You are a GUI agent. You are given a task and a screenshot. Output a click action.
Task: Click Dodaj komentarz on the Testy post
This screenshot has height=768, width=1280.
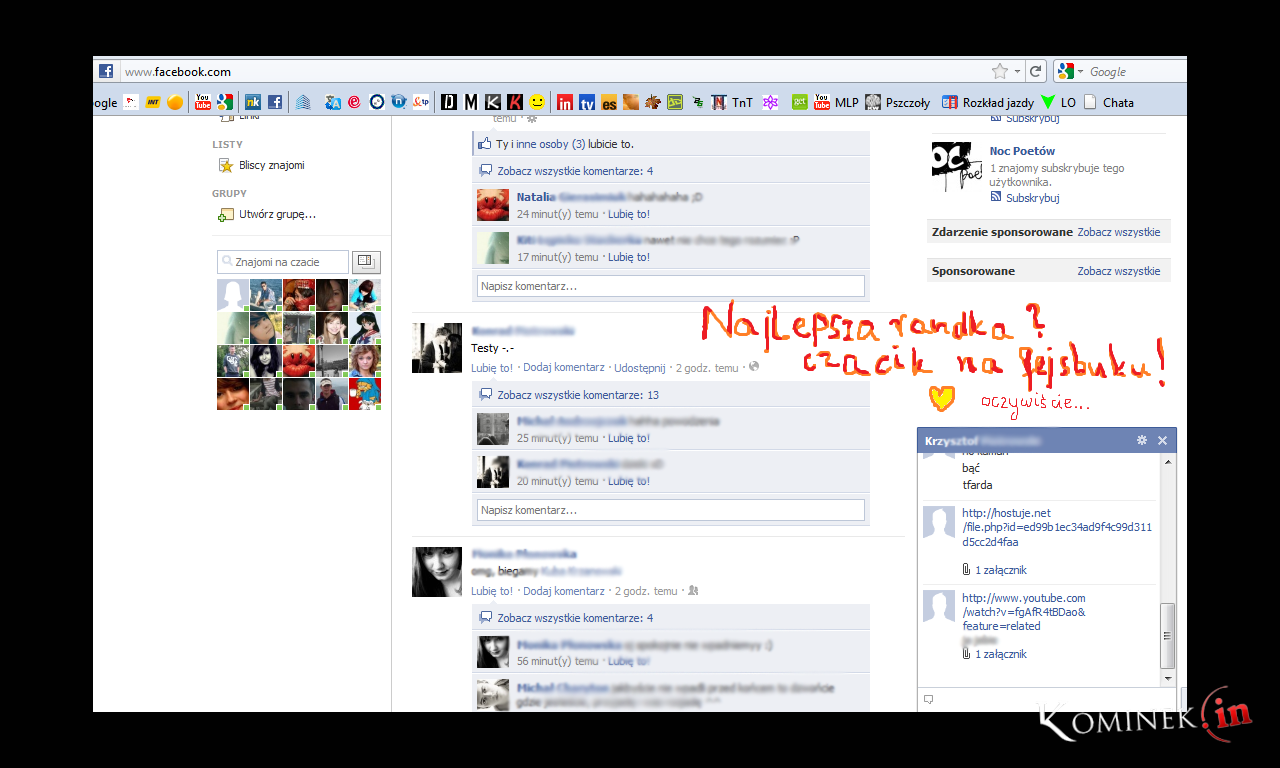coord(564,368)
